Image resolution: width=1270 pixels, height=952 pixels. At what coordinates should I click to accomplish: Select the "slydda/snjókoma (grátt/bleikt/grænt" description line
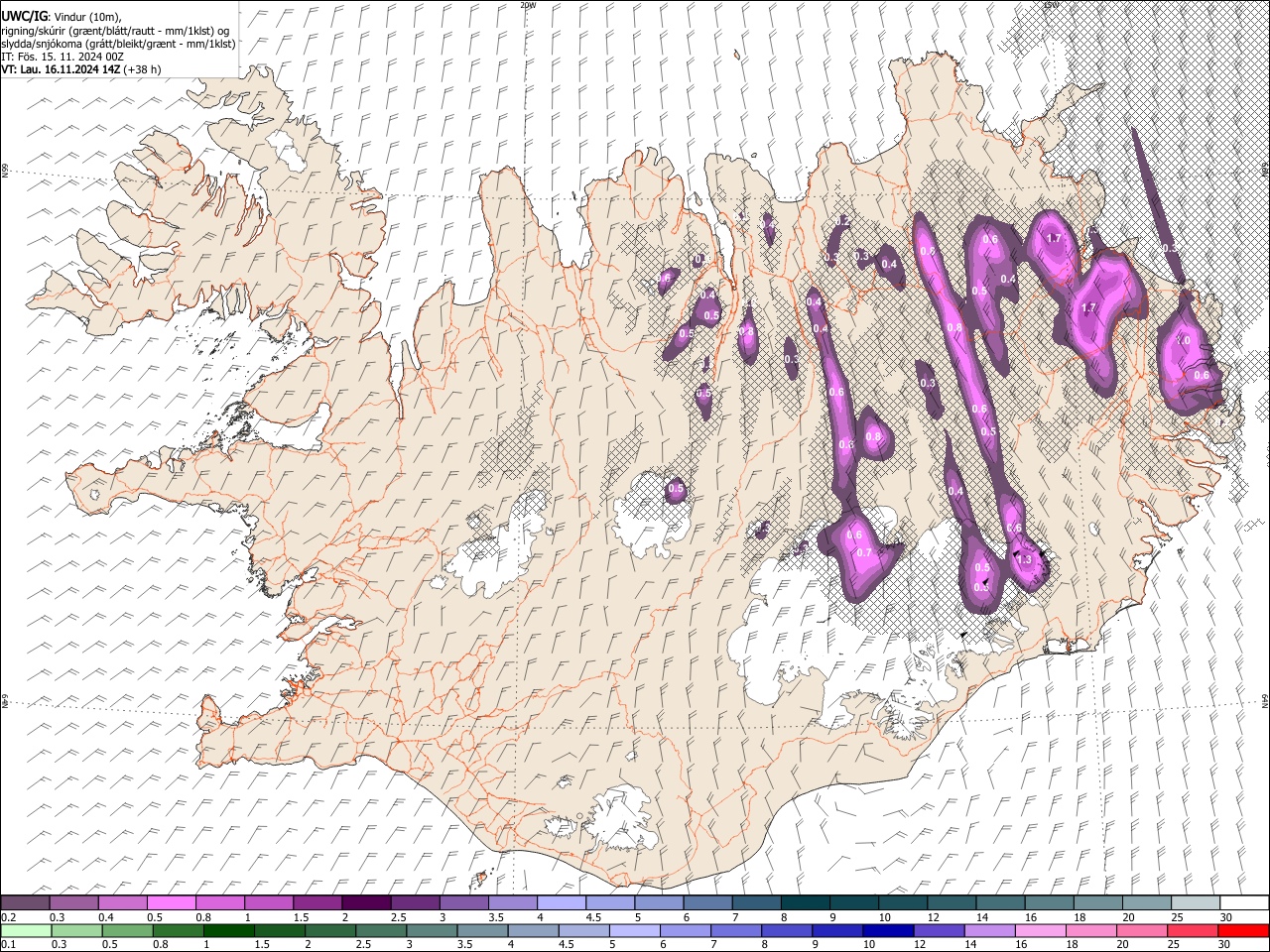click(x=117, y=44)
